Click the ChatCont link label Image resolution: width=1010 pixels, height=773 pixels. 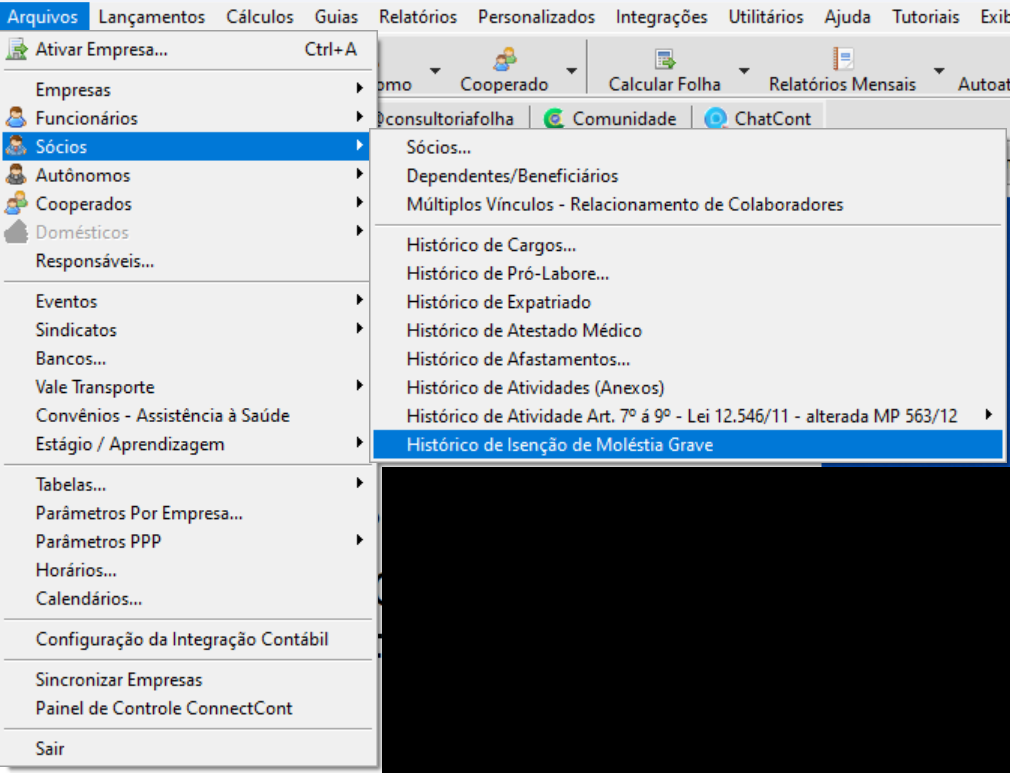pos(772,119)
